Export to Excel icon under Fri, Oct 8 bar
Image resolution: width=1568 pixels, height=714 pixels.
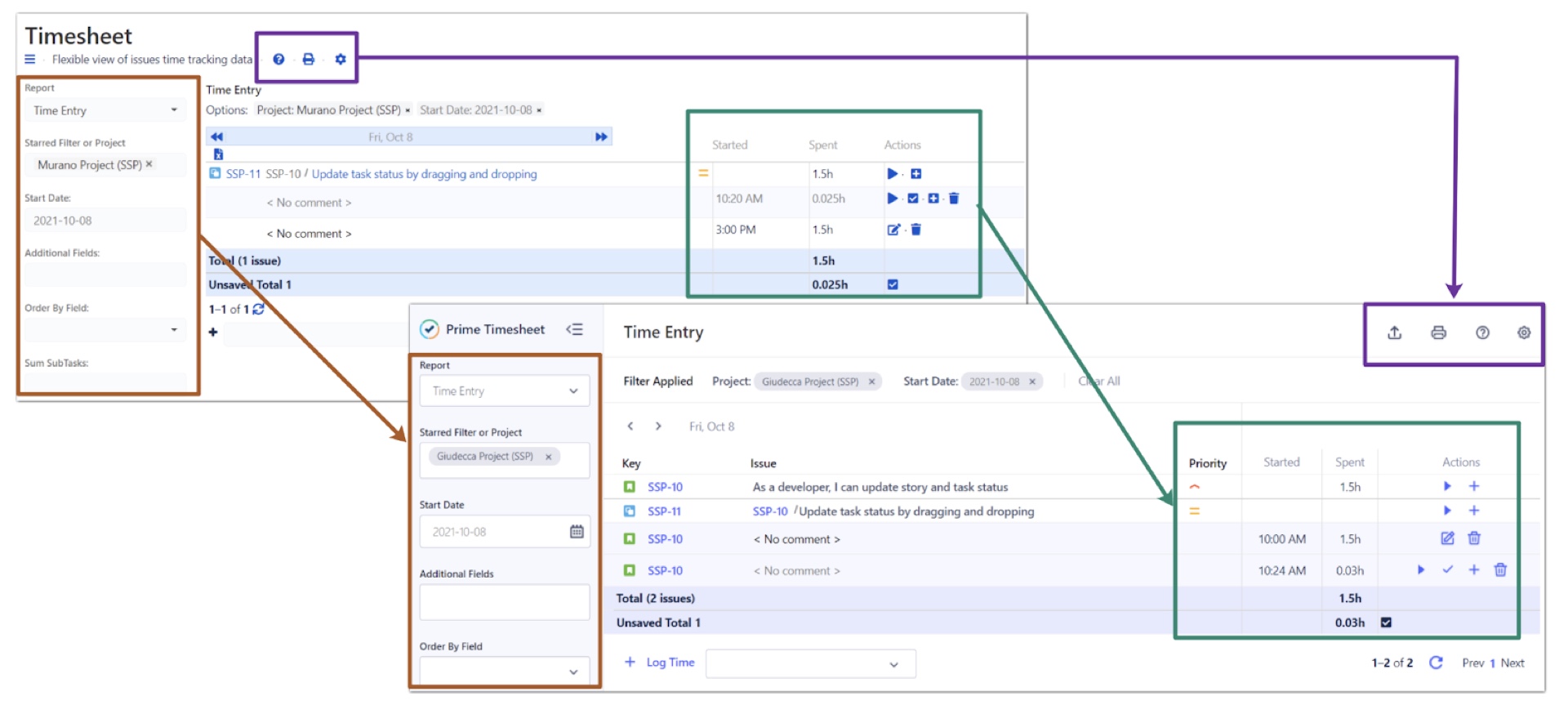tap(218, 154)
